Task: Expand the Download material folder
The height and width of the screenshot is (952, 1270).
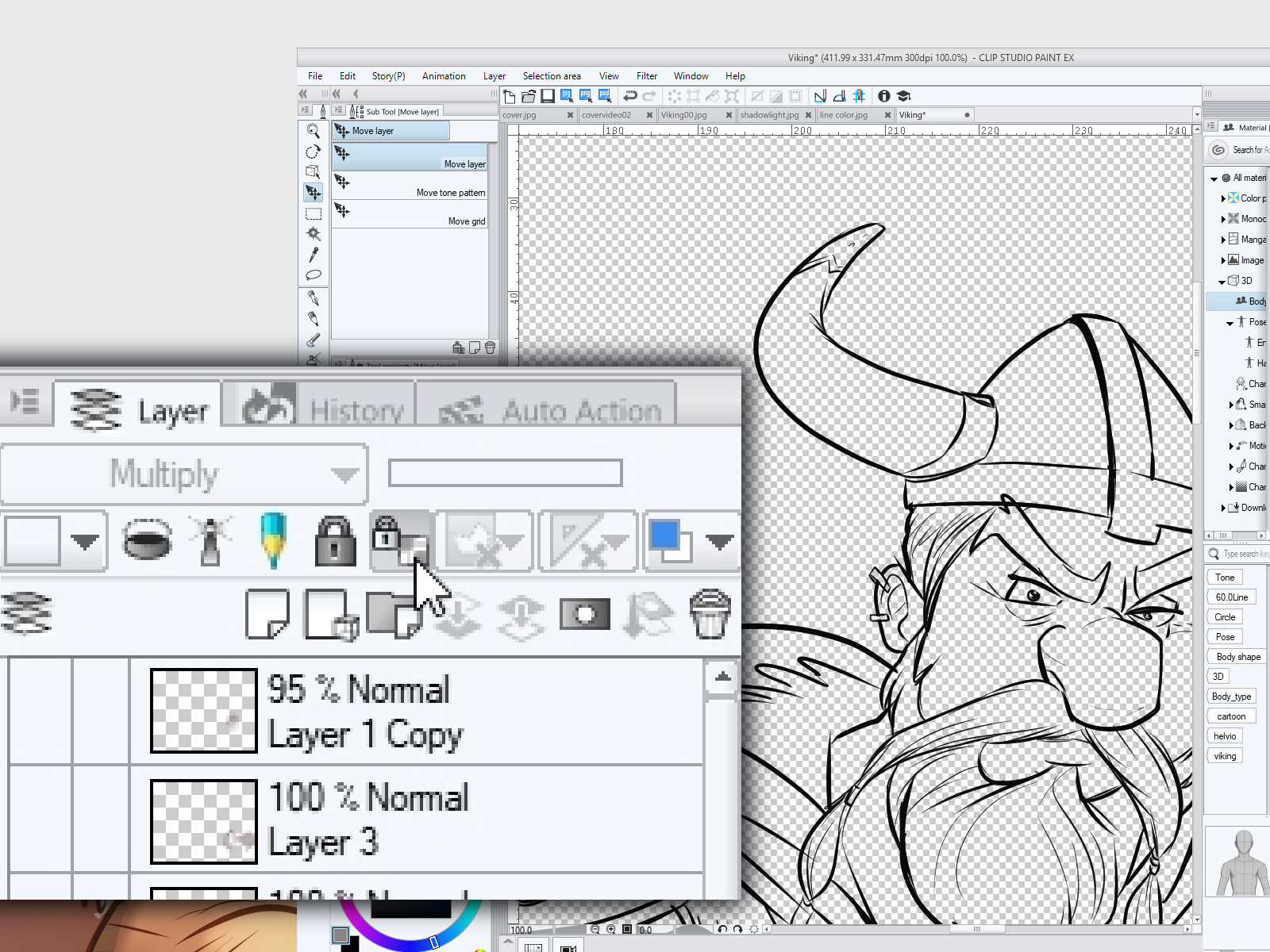Action: pyautogui.click(x=1223, y=508)
